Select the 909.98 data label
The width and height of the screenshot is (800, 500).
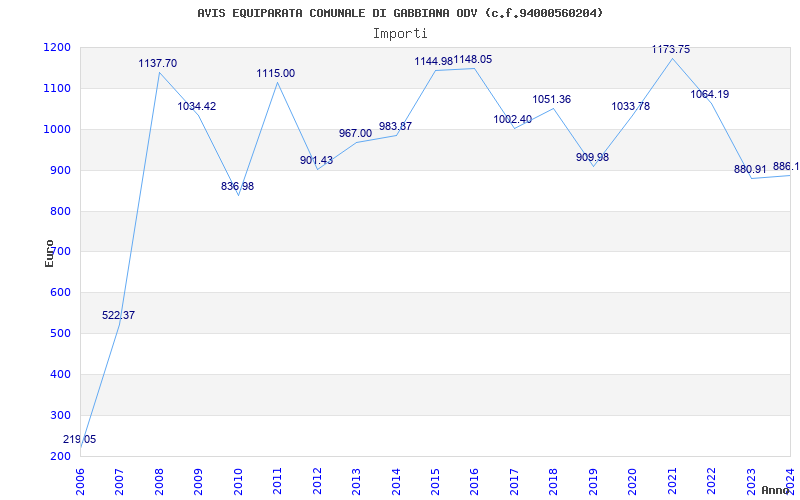tap(592, 157)
